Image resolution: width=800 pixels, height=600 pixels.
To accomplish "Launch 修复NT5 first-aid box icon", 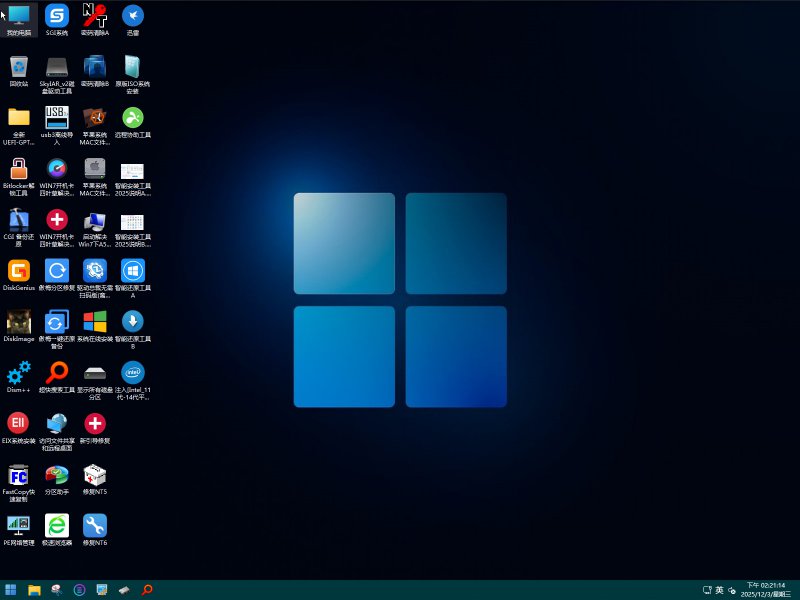I will pos(95,479).
